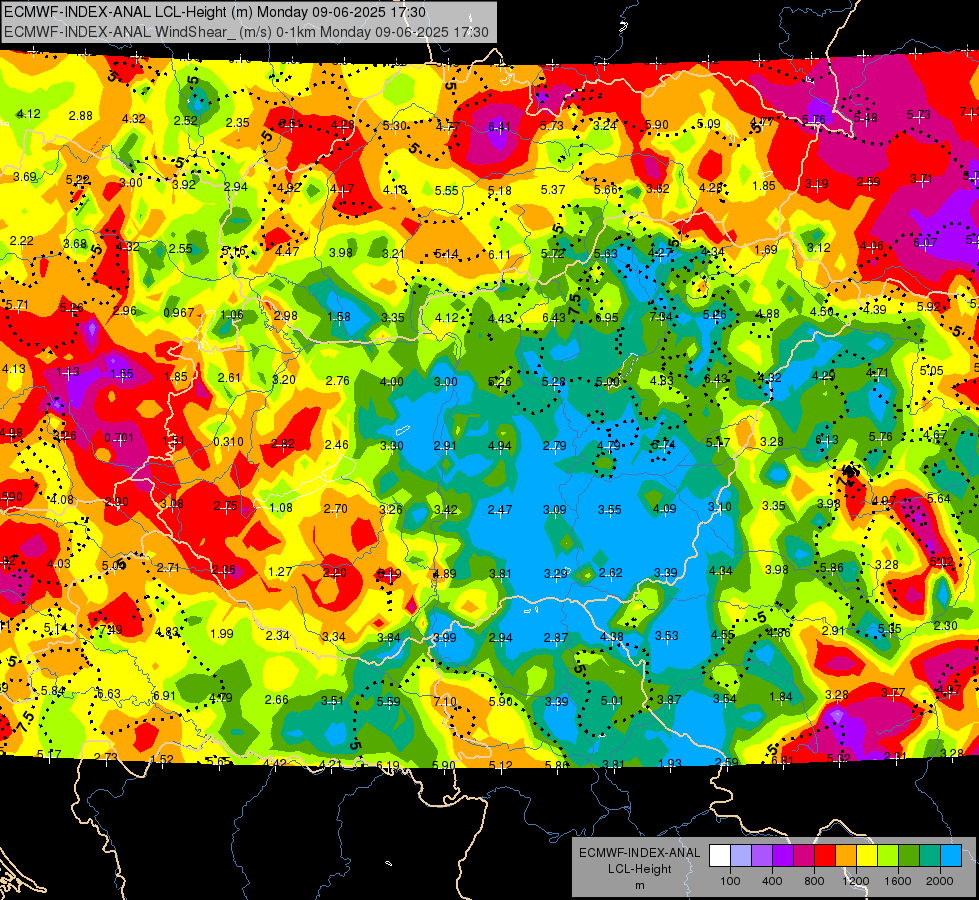Click the map value 0.701
Image resolution: width=979 pixels, height=900 pixels.
[119, 437]
